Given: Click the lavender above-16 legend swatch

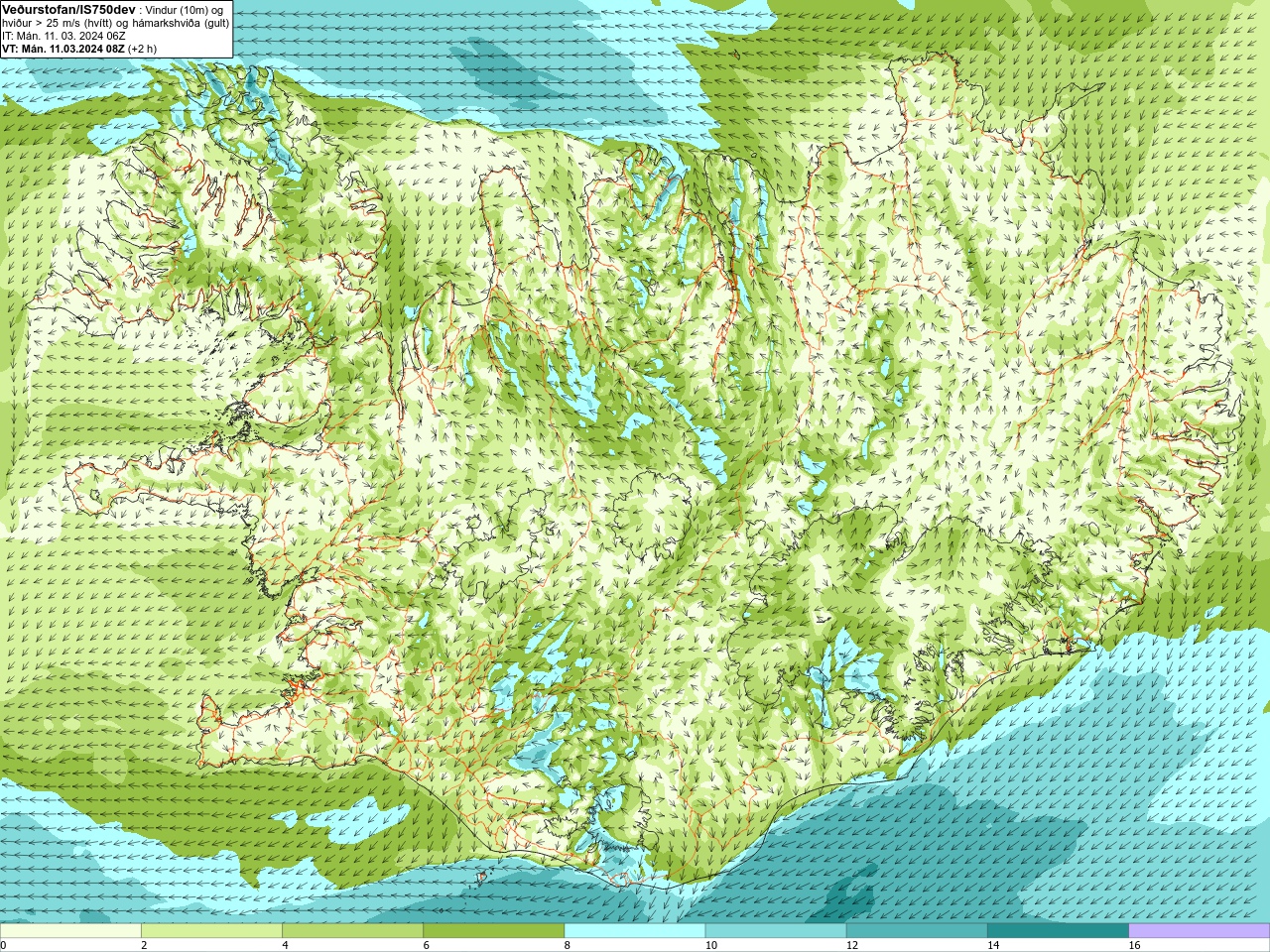Looking at the screenshot, I should tap(1200, 930).
